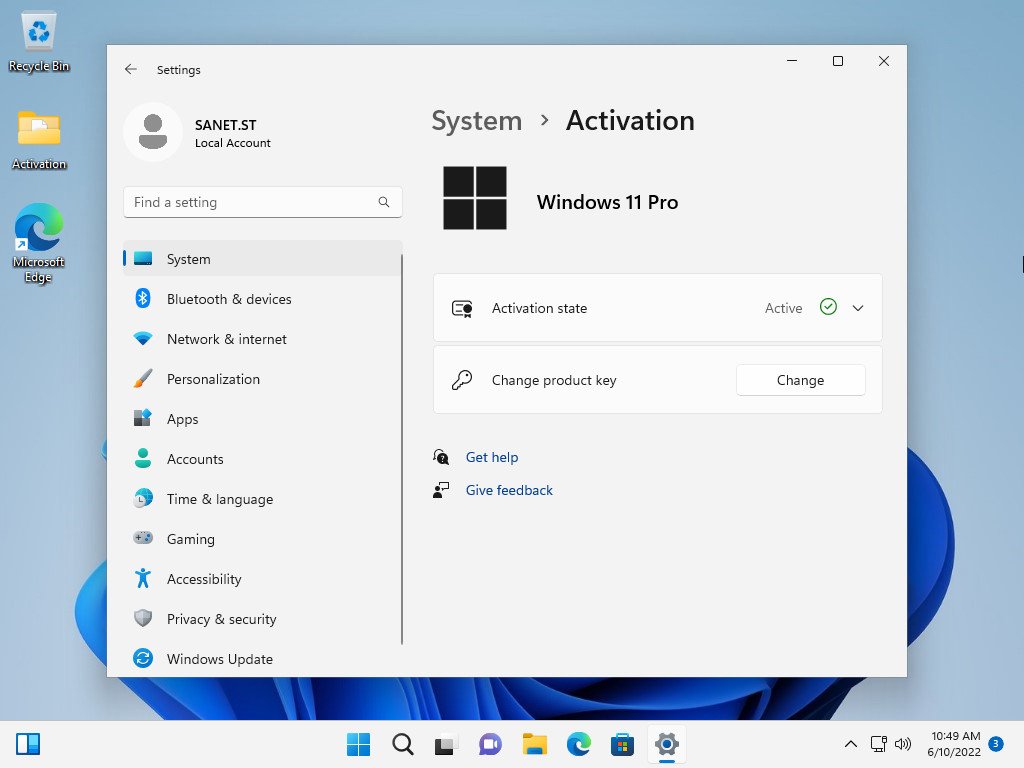This screenshot has height=768, width=1024.
Task: Click the Network wifi icon in sidebar
Action: [x=143, y=339]
